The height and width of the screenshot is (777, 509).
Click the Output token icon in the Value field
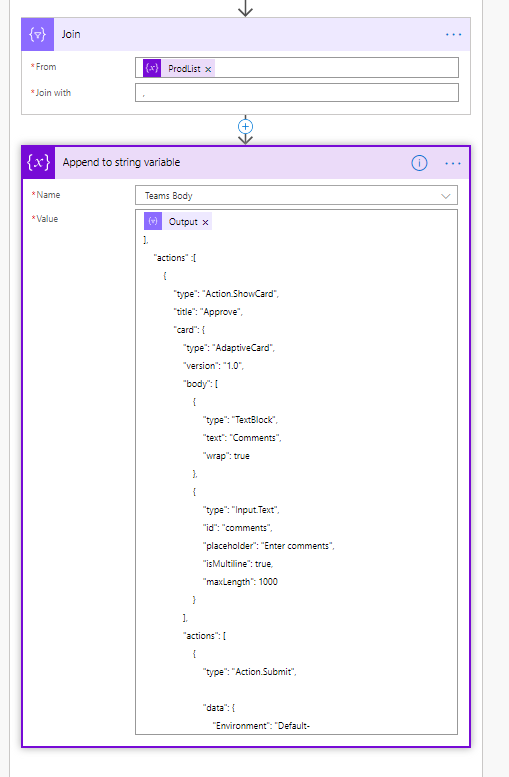click(x=153, y=222)
